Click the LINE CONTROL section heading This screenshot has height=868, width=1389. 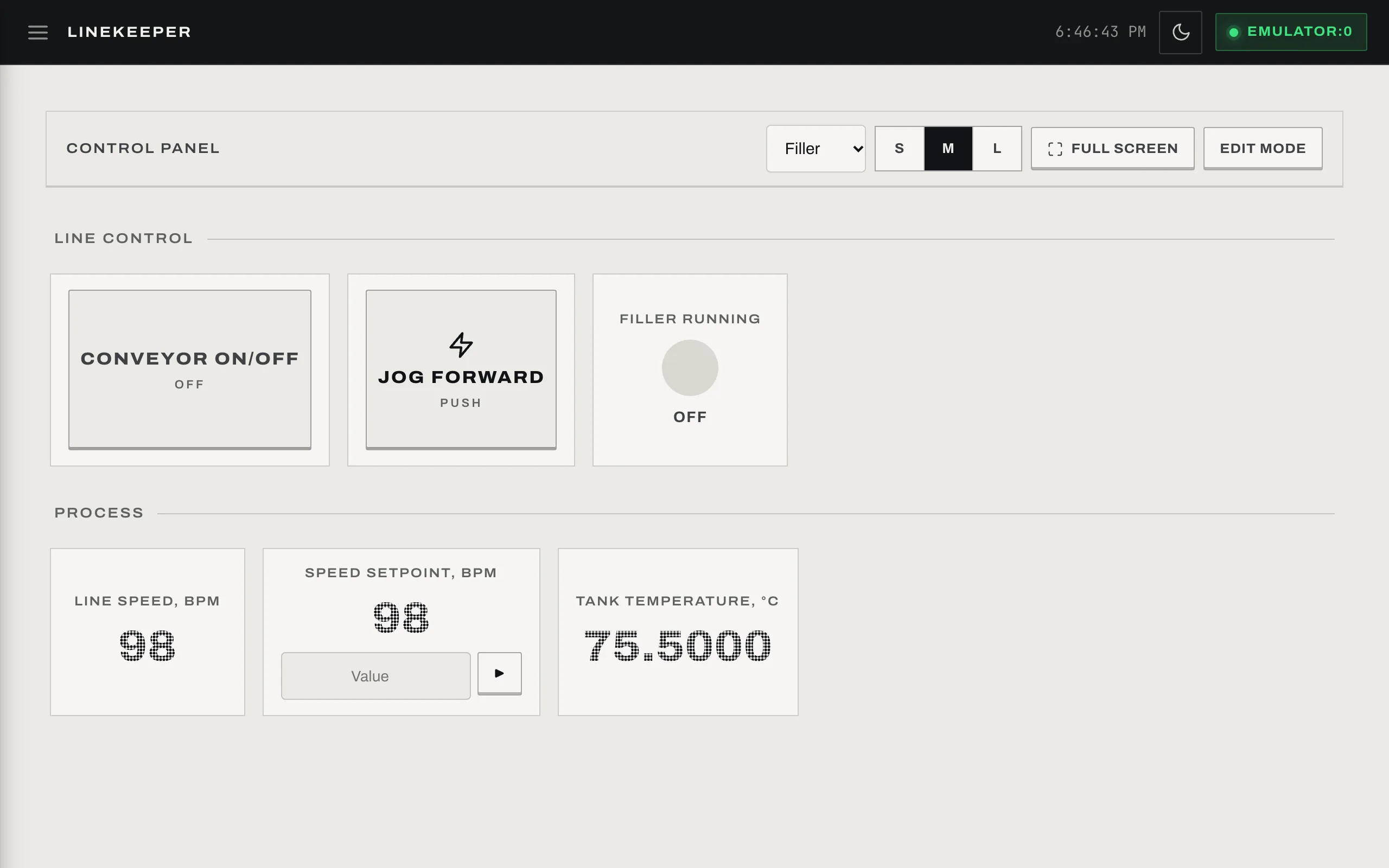(123, 239)
